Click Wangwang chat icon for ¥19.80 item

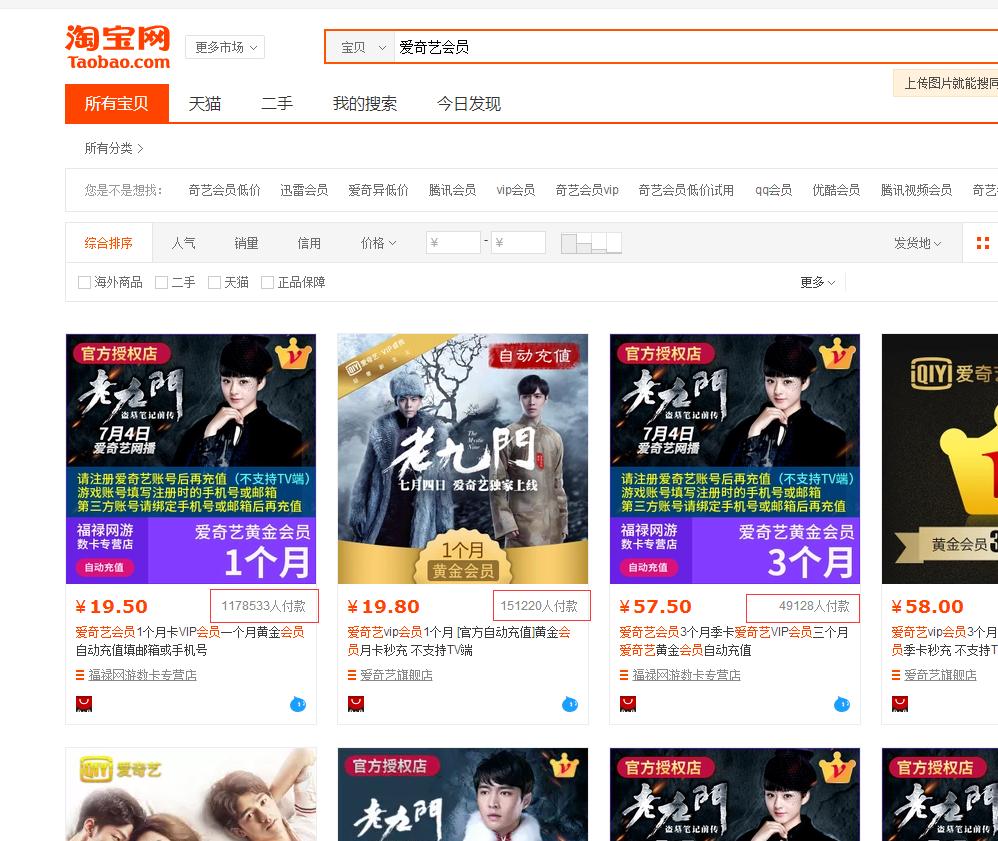(x=570, y=704)
